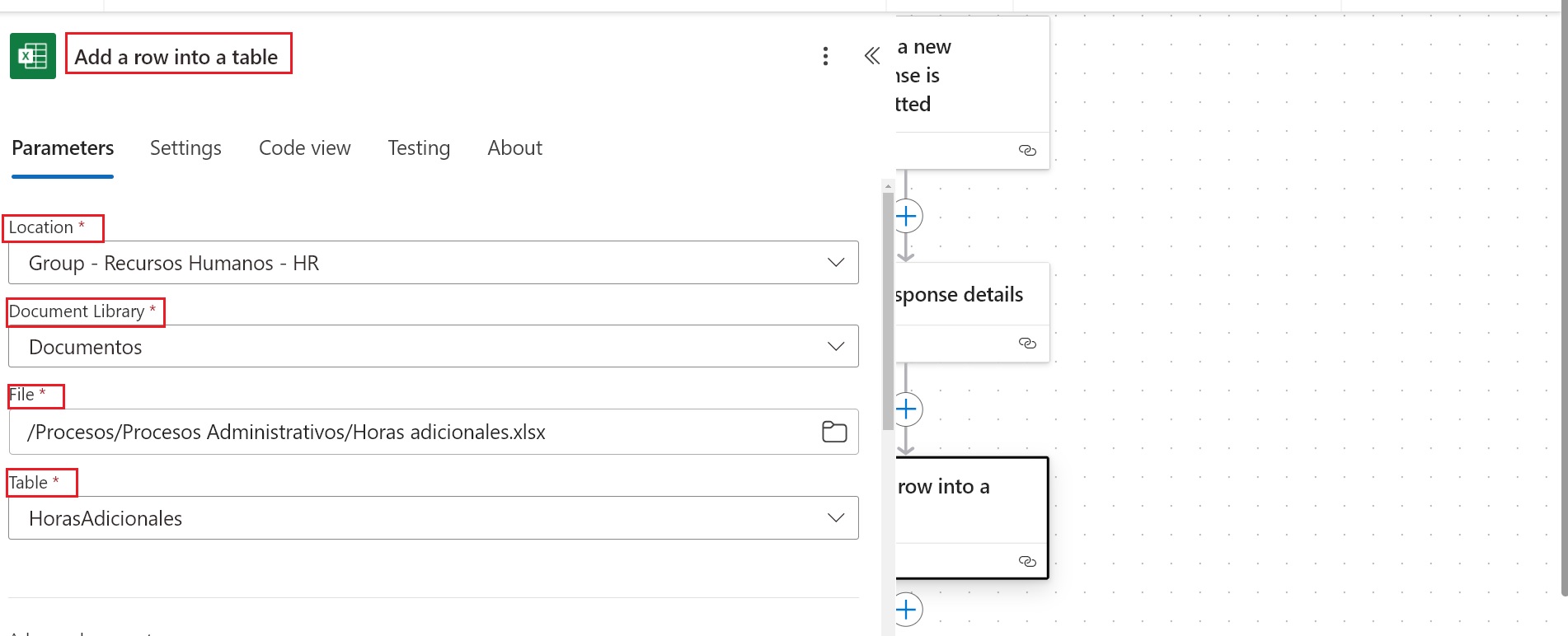Click connection link icon on response details card

click(x=1027, y=343)
